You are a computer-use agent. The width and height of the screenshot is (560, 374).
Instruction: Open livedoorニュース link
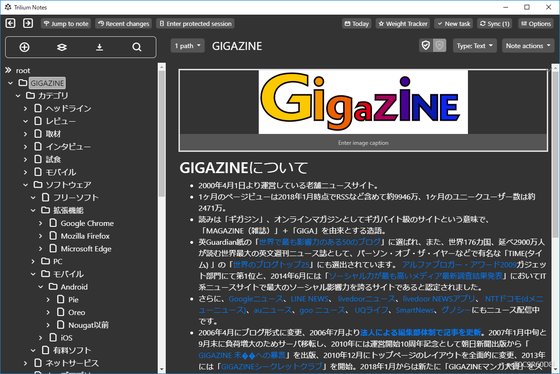pos(366,299)
